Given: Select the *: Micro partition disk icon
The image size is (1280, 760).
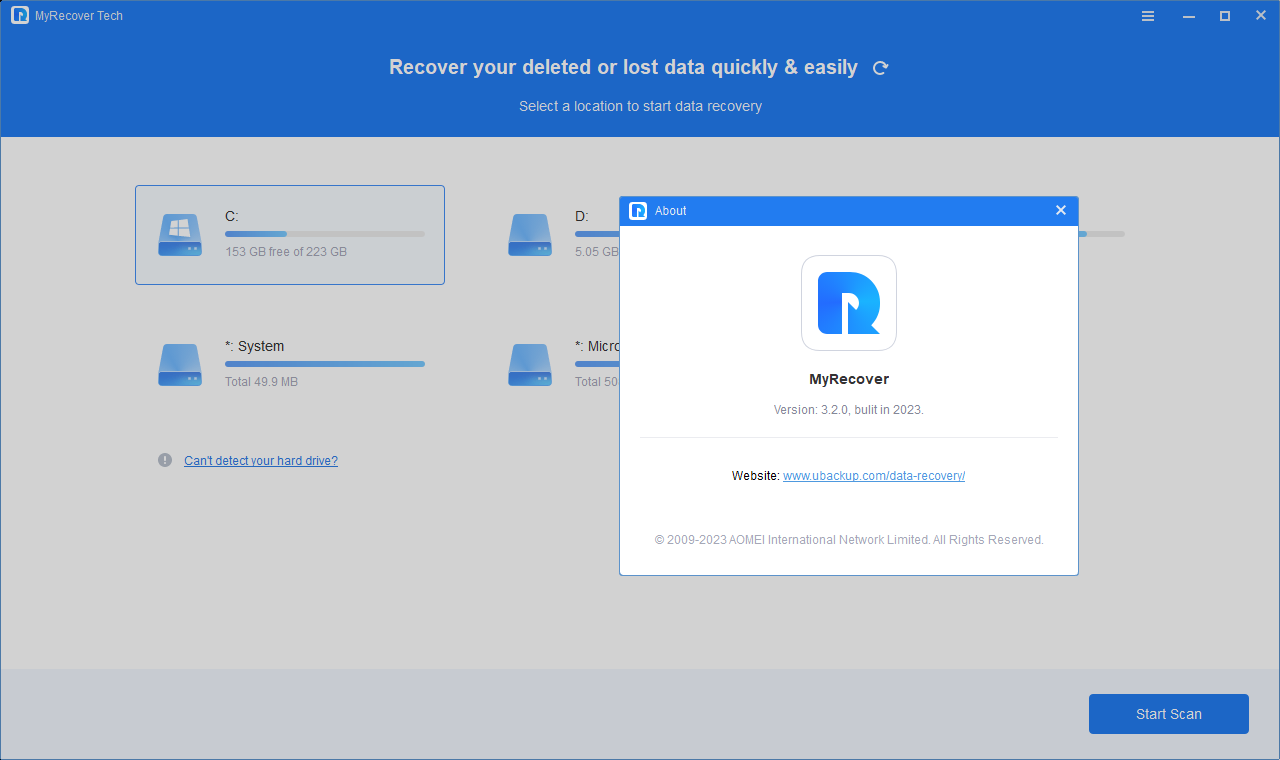Looking at the screenshot, I should pos(530,365).
